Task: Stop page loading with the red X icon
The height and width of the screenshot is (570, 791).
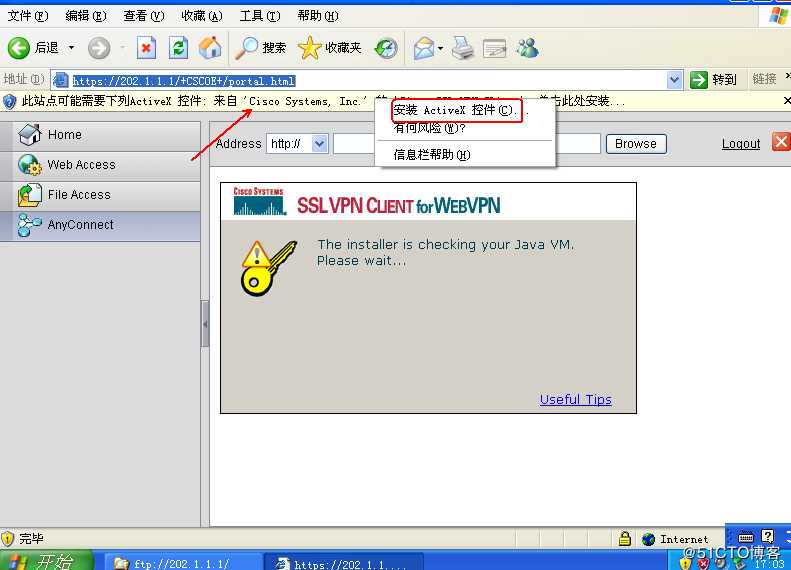Action: pos(146,48)
